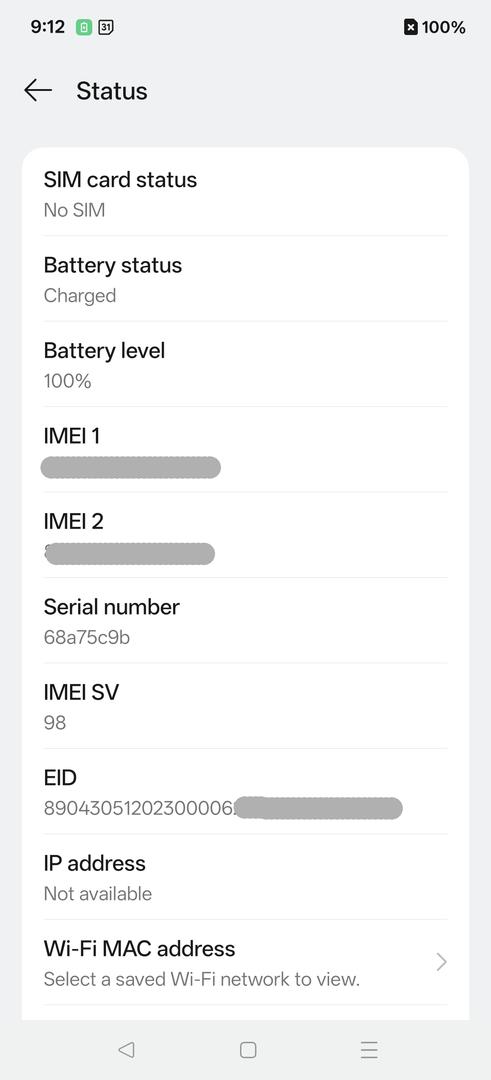This screenshot has height=1080, width=491.
Task: Open recent apps with menu lines icon
Action: point(369,1049)
